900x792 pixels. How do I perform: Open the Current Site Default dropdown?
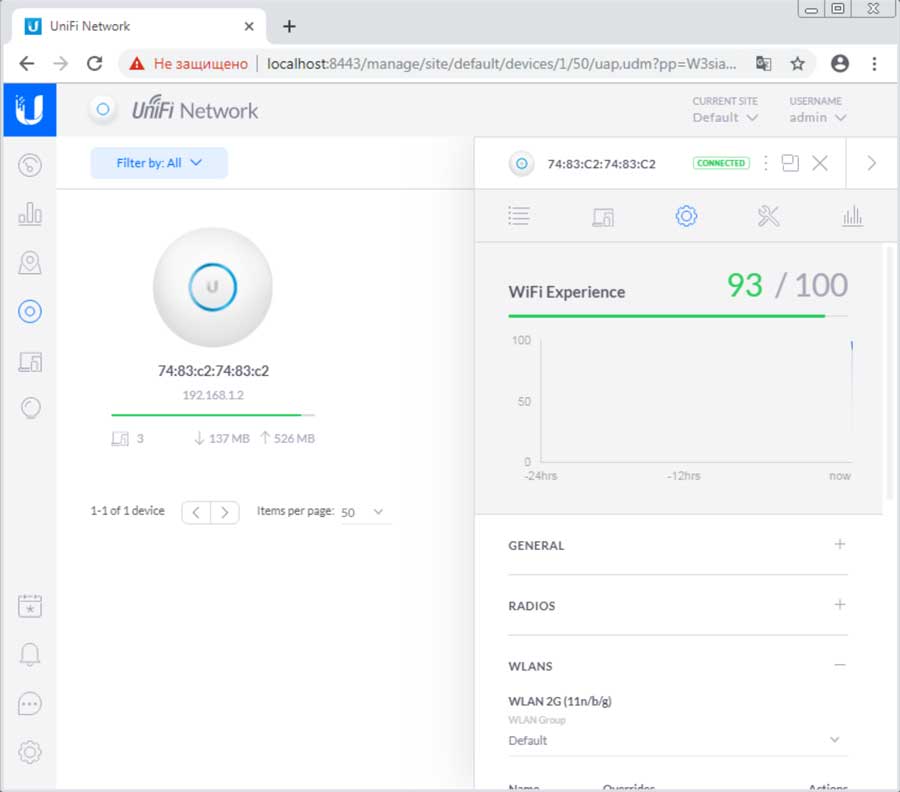click(x=725, y=117)
